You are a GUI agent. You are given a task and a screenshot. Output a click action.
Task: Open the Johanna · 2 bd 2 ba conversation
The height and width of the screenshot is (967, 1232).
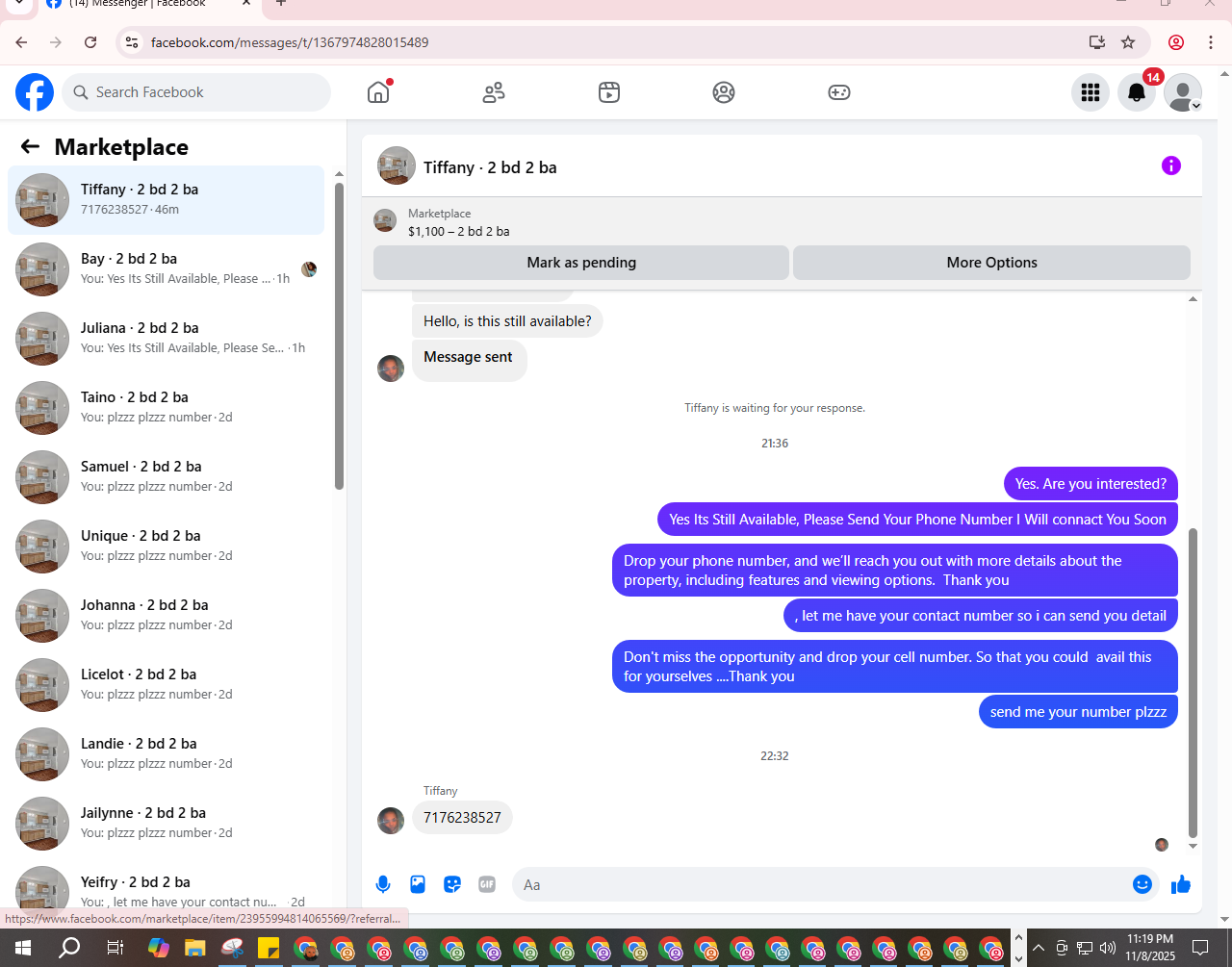click(x=167, y=616)
